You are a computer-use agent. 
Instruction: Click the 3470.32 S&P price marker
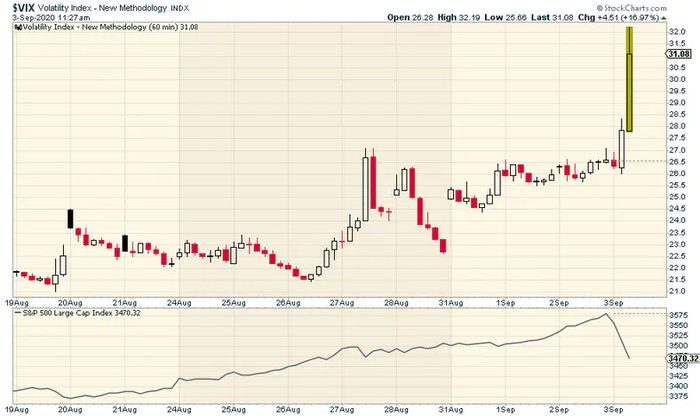point(683,358)
